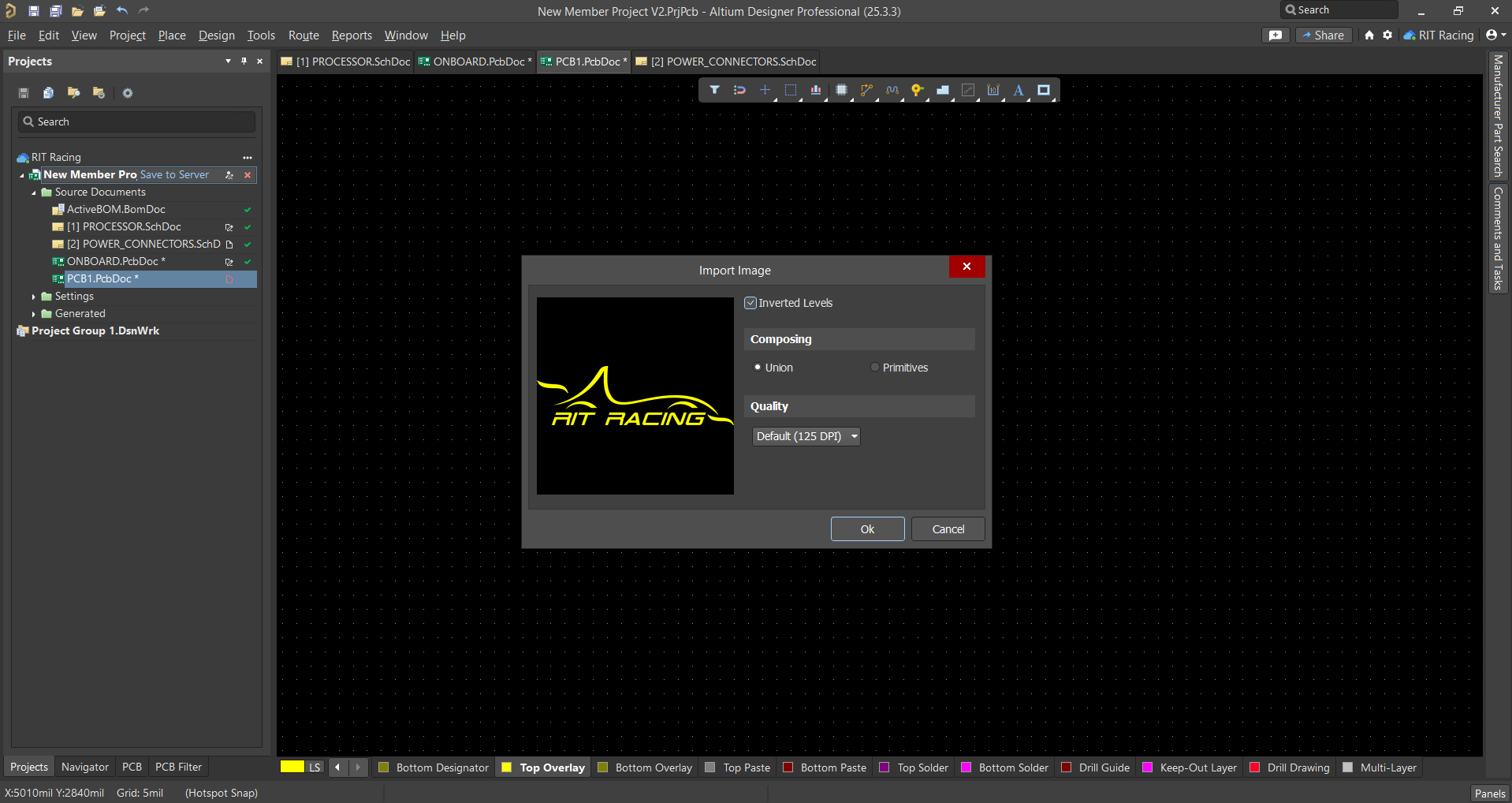Click the Top Overlay layer tab

544,768
